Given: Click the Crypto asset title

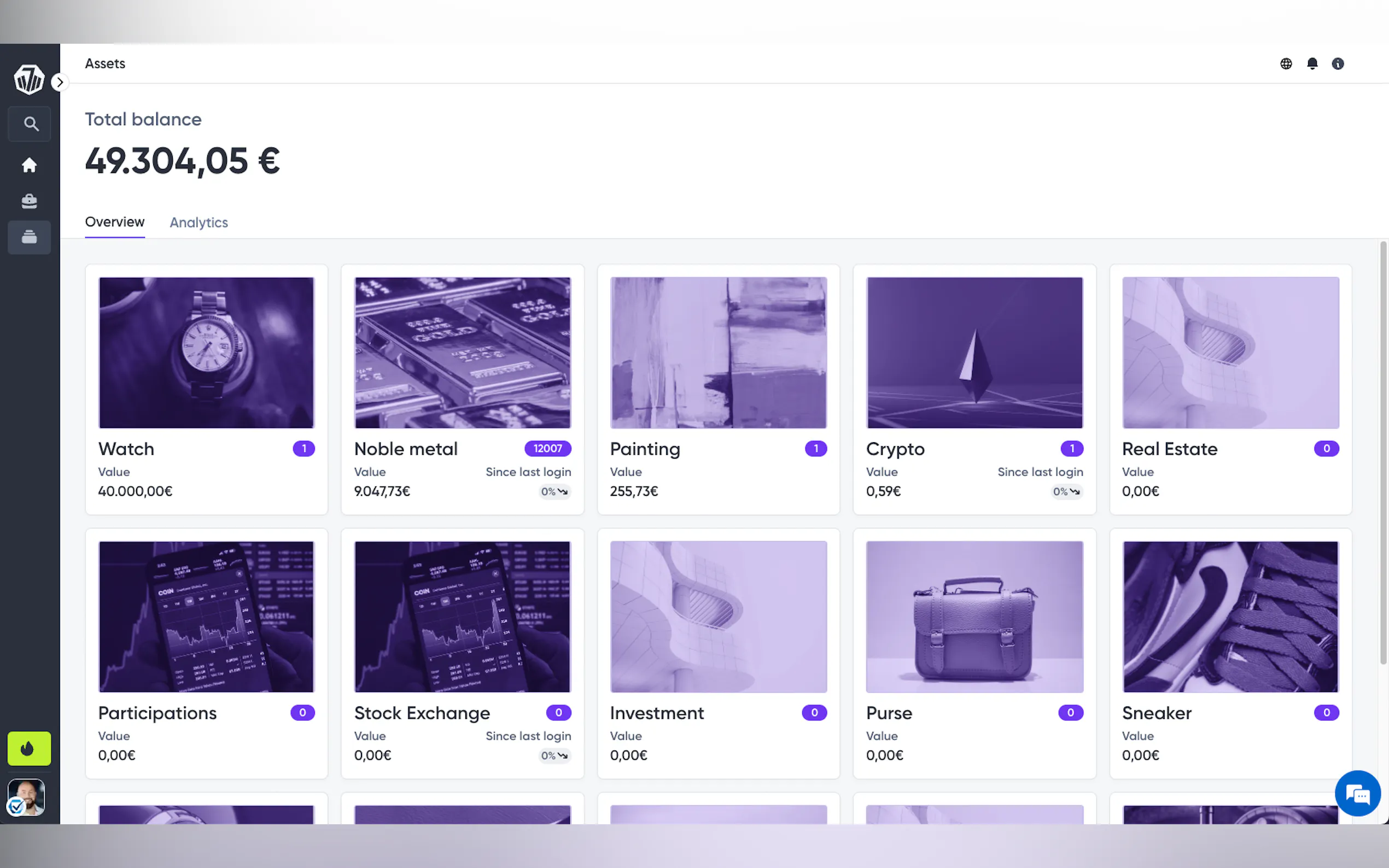Looking at the screenshot, I should click(895, 449).
